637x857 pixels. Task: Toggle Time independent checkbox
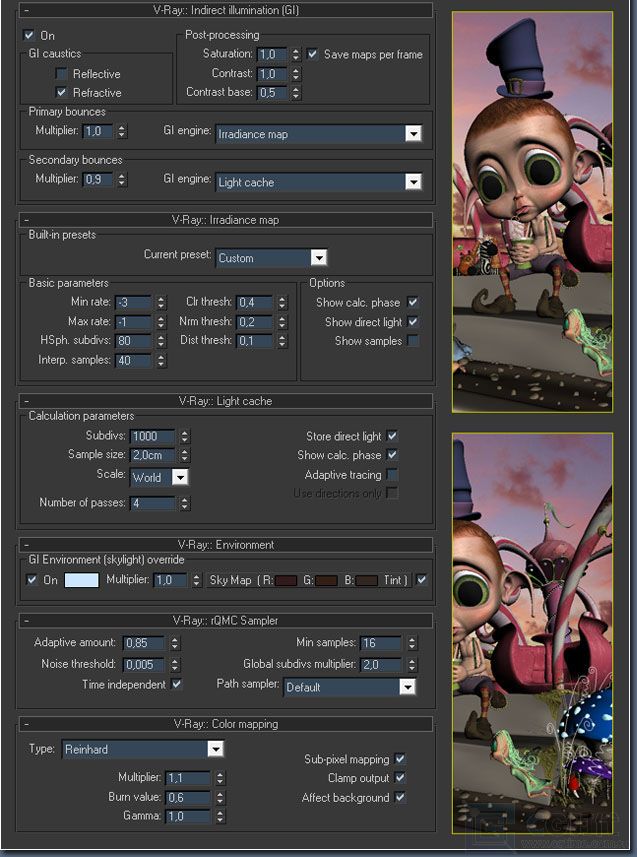point(177,684)
